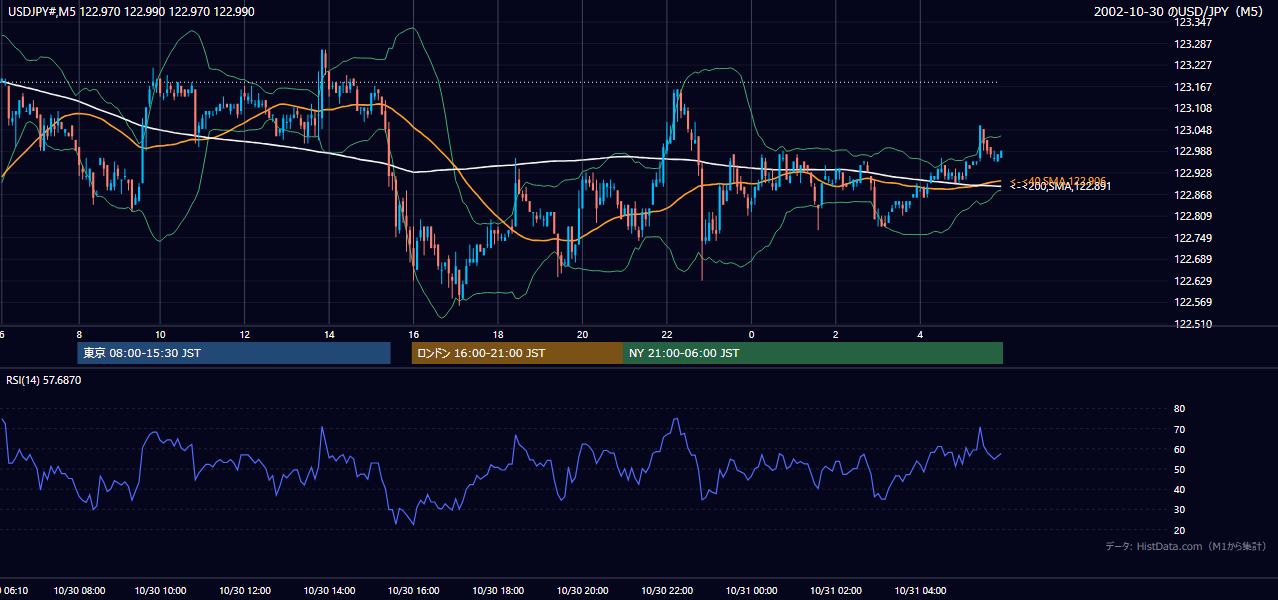
Task: Click the HistData.com data source credit
Action: pyautogui.click(x=1186, y=547)
